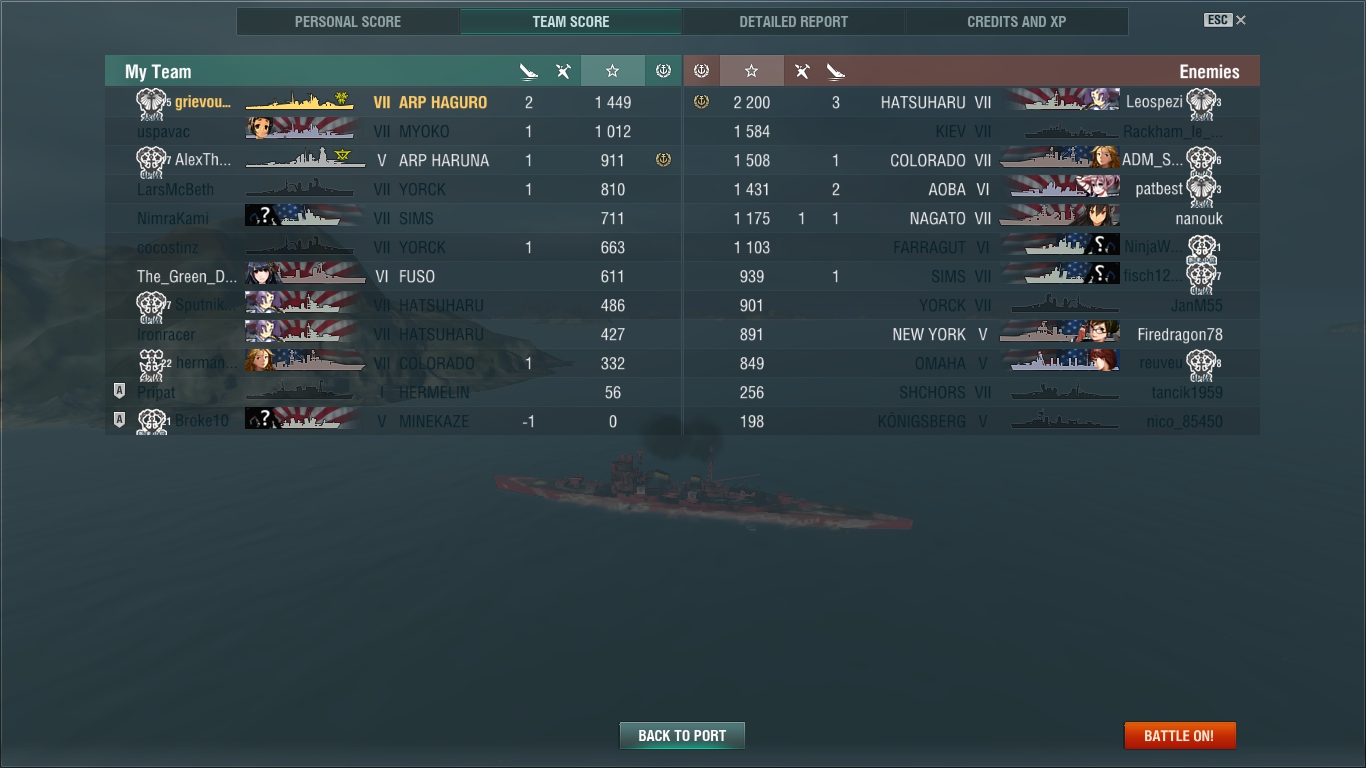Sort Enemies by star score column
This screenshot has width=1366, height=768.
point(751,71)
